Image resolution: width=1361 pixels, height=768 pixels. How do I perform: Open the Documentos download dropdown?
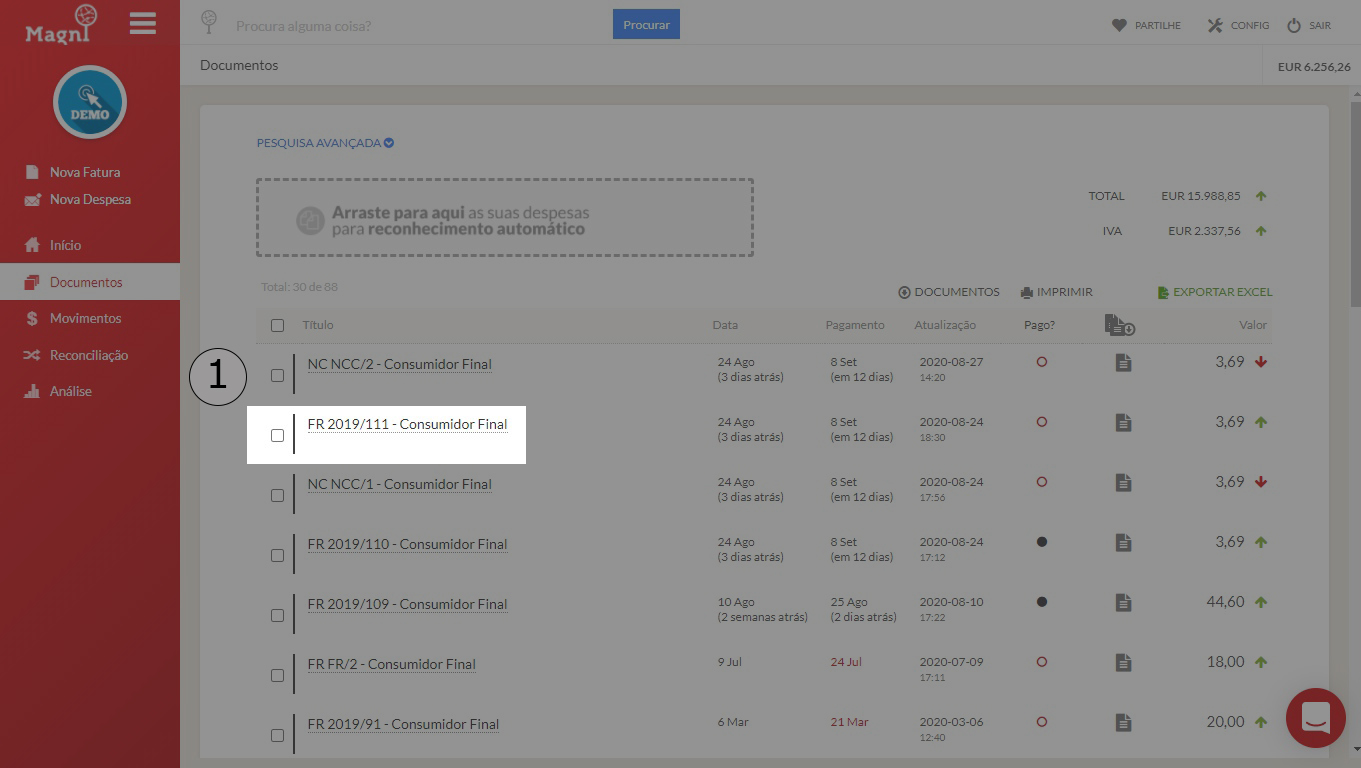tap(949, 292)
